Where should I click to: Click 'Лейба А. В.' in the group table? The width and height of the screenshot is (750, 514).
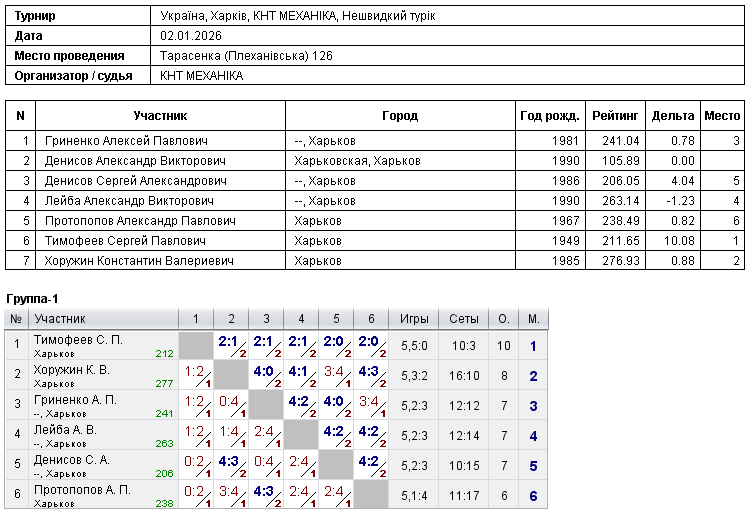tap(65, 430)
